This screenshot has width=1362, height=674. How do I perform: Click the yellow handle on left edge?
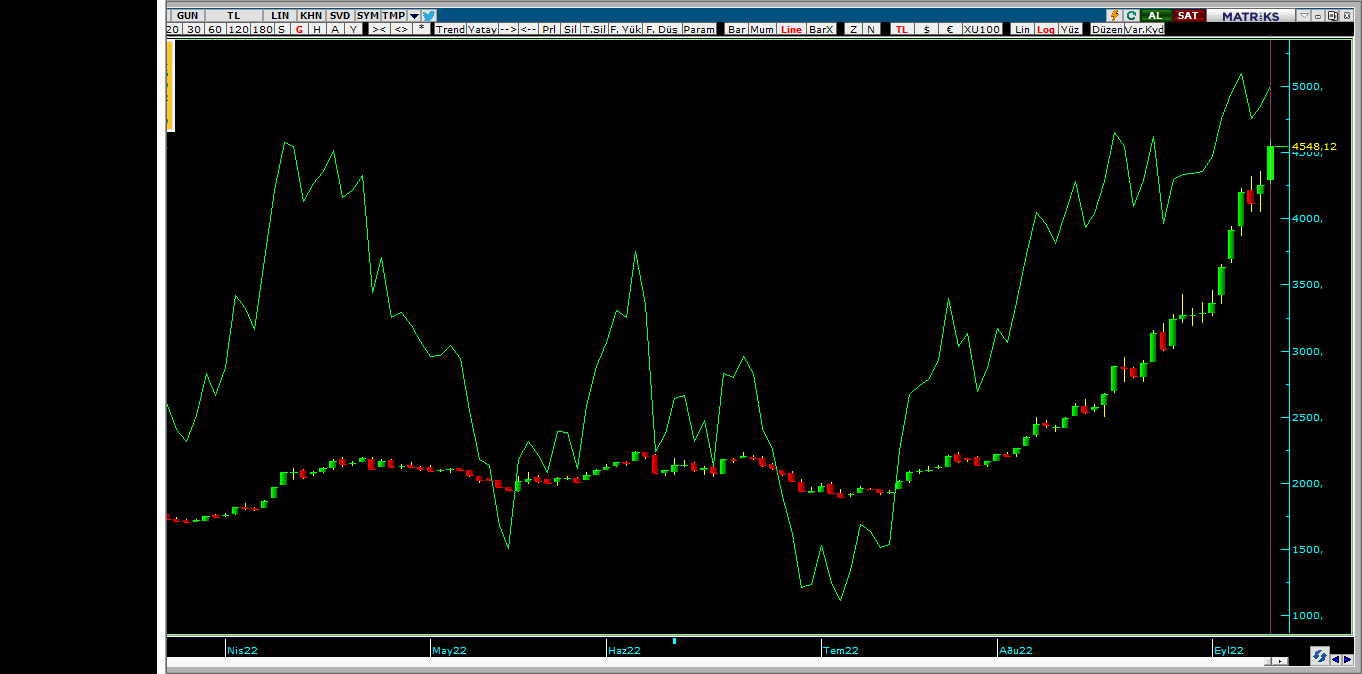pyautogui.click(x=170, y=86)
